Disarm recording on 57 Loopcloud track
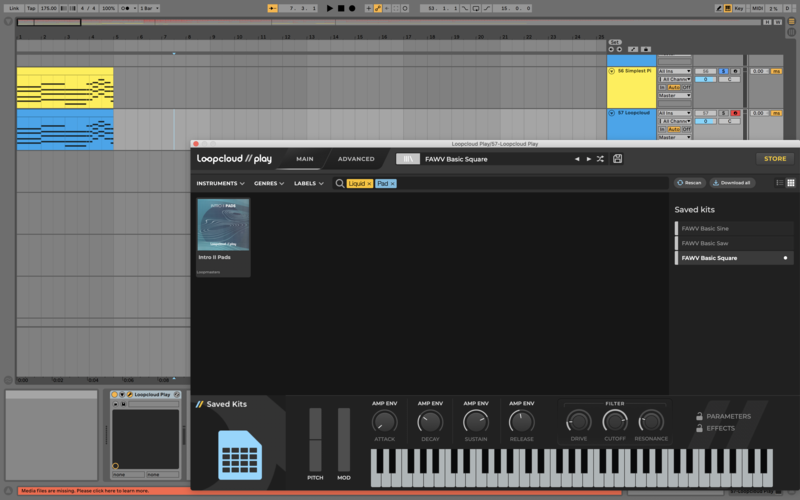Image resolution: width=800 pixels, height=500 pixels. pyautogui.click(x=735, y=113)
